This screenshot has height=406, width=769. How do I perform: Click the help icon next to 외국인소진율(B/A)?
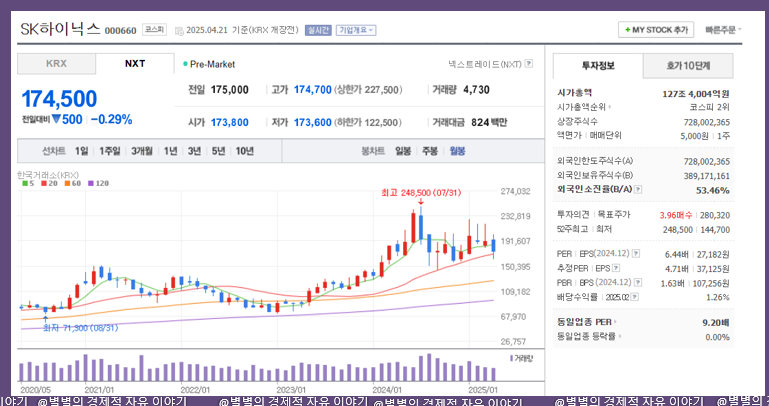click(638, 189)
